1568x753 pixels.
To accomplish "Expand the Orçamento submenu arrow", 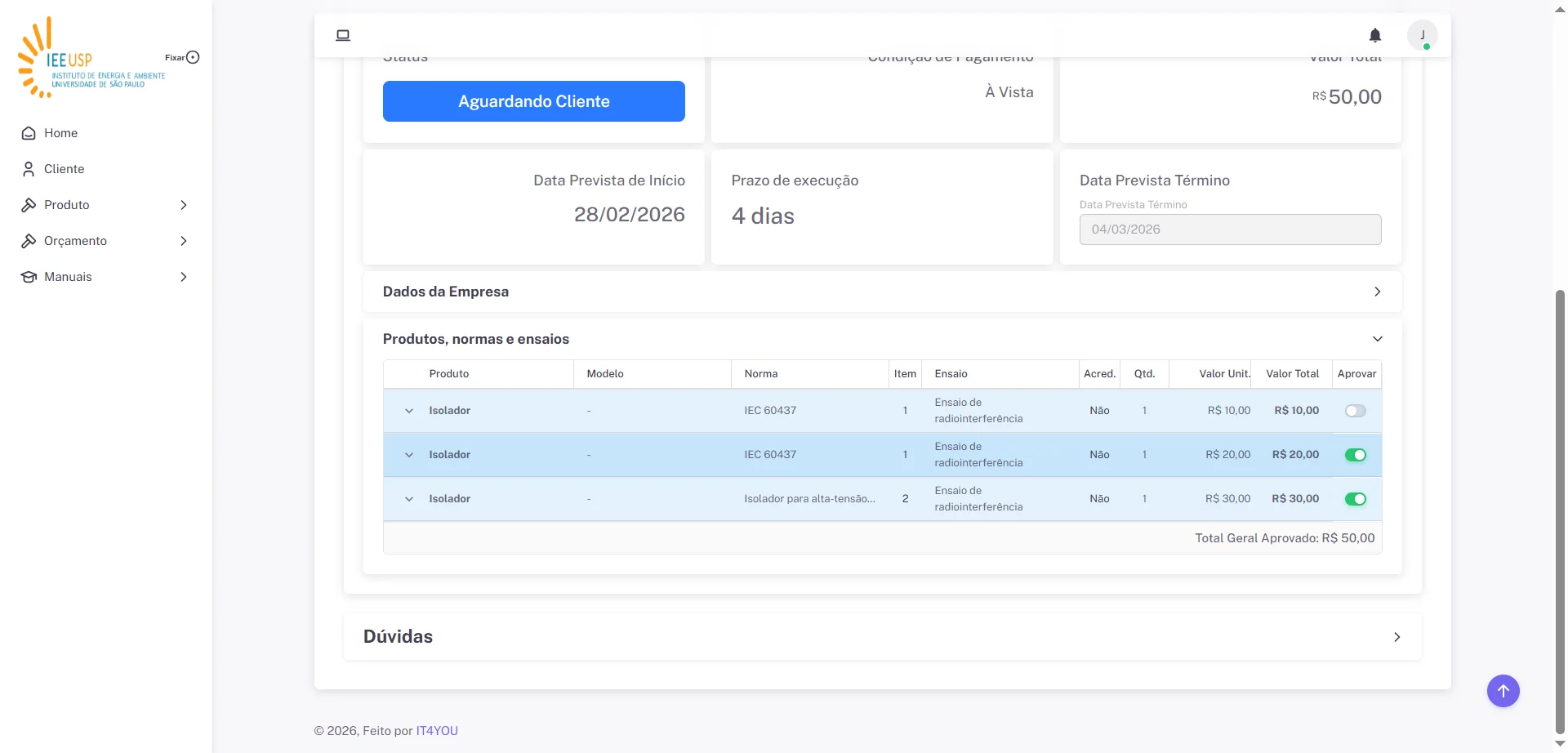I will (184, 241).
